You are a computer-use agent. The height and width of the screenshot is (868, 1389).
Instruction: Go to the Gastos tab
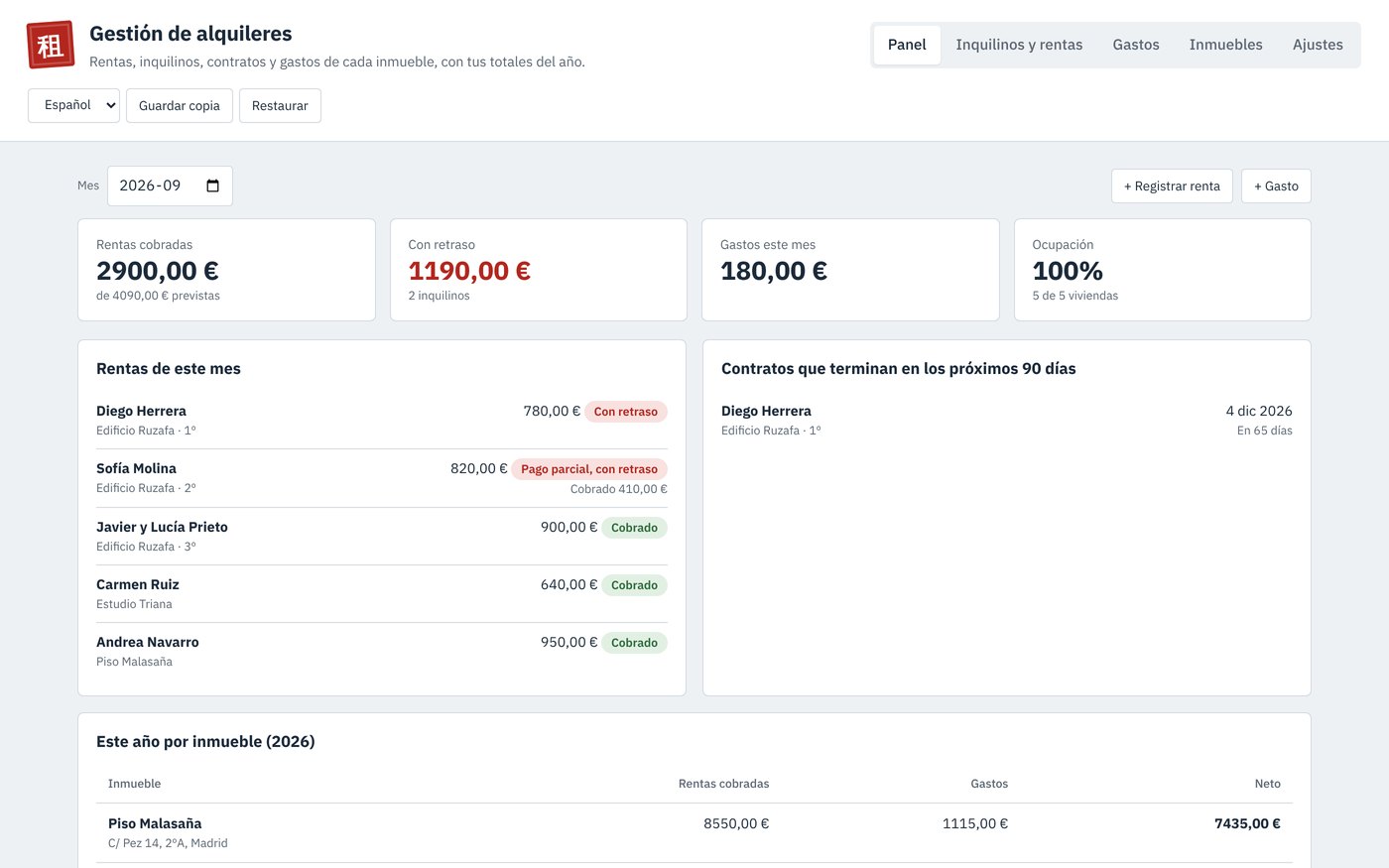(1136, 45)
